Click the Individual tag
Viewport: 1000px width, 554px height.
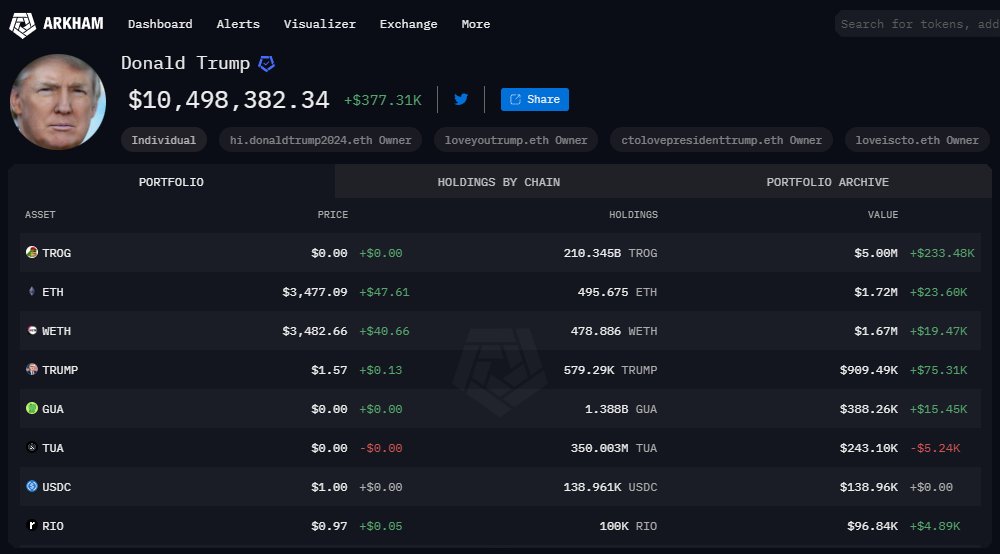tap(164, 140)
